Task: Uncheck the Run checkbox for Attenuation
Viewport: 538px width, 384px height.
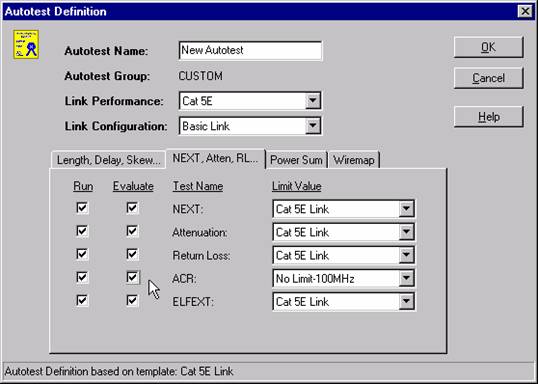Action: click(82, 231)
